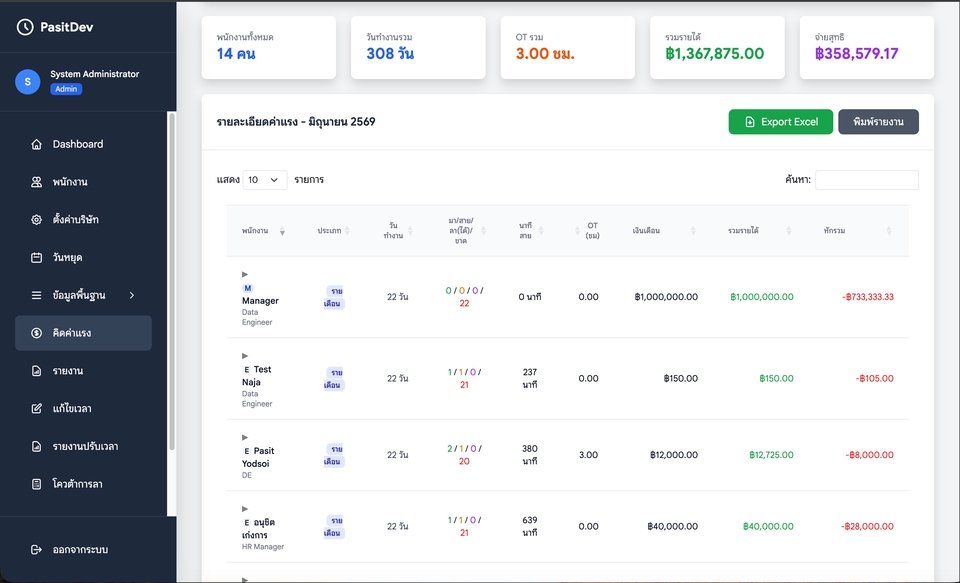Viewport: 960px width, 583px height.
Task: Click the holiday calendar icon
Action: [37, 258]
